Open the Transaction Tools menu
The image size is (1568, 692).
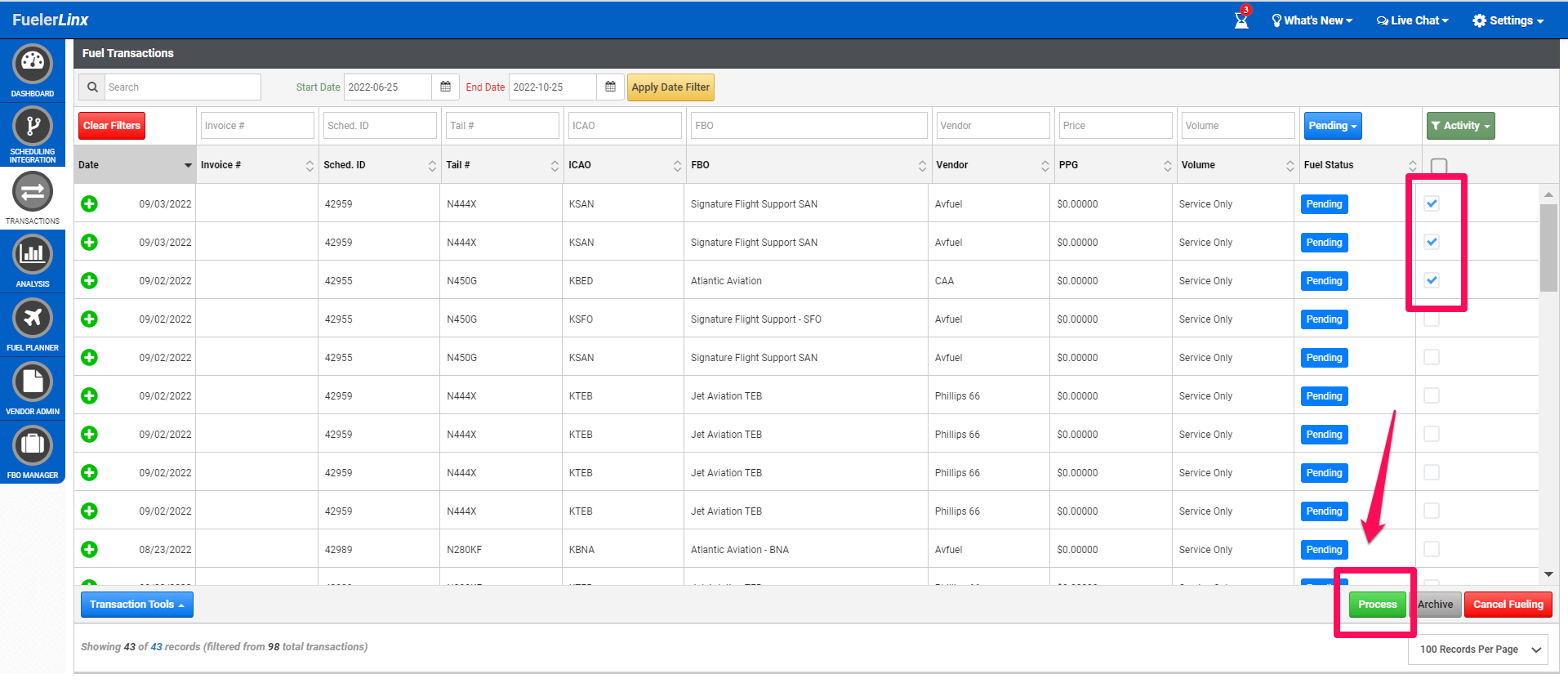tap(136, 605)
